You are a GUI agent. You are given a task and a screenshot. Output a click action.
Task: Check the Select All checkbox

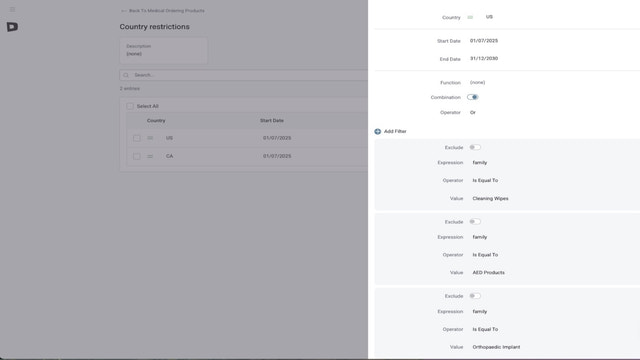tap(130, 106)
